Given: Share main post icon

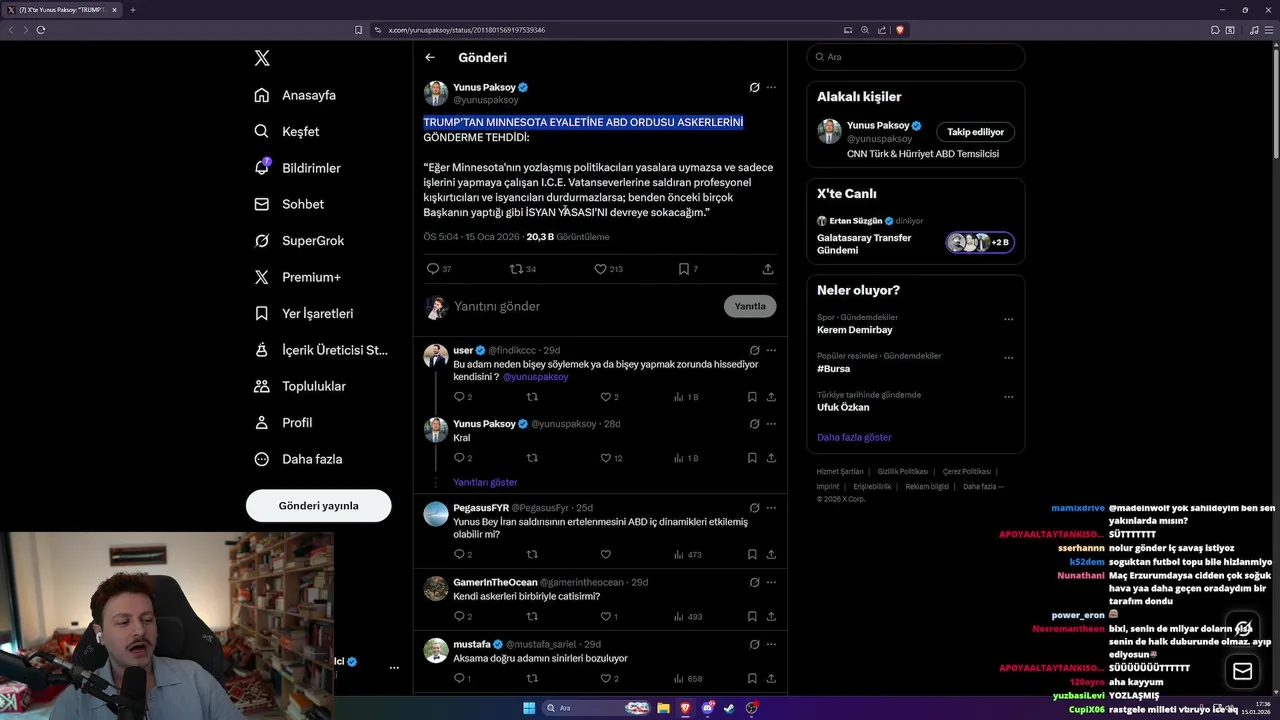Looking at the screenshot, I should coord(768,269).
